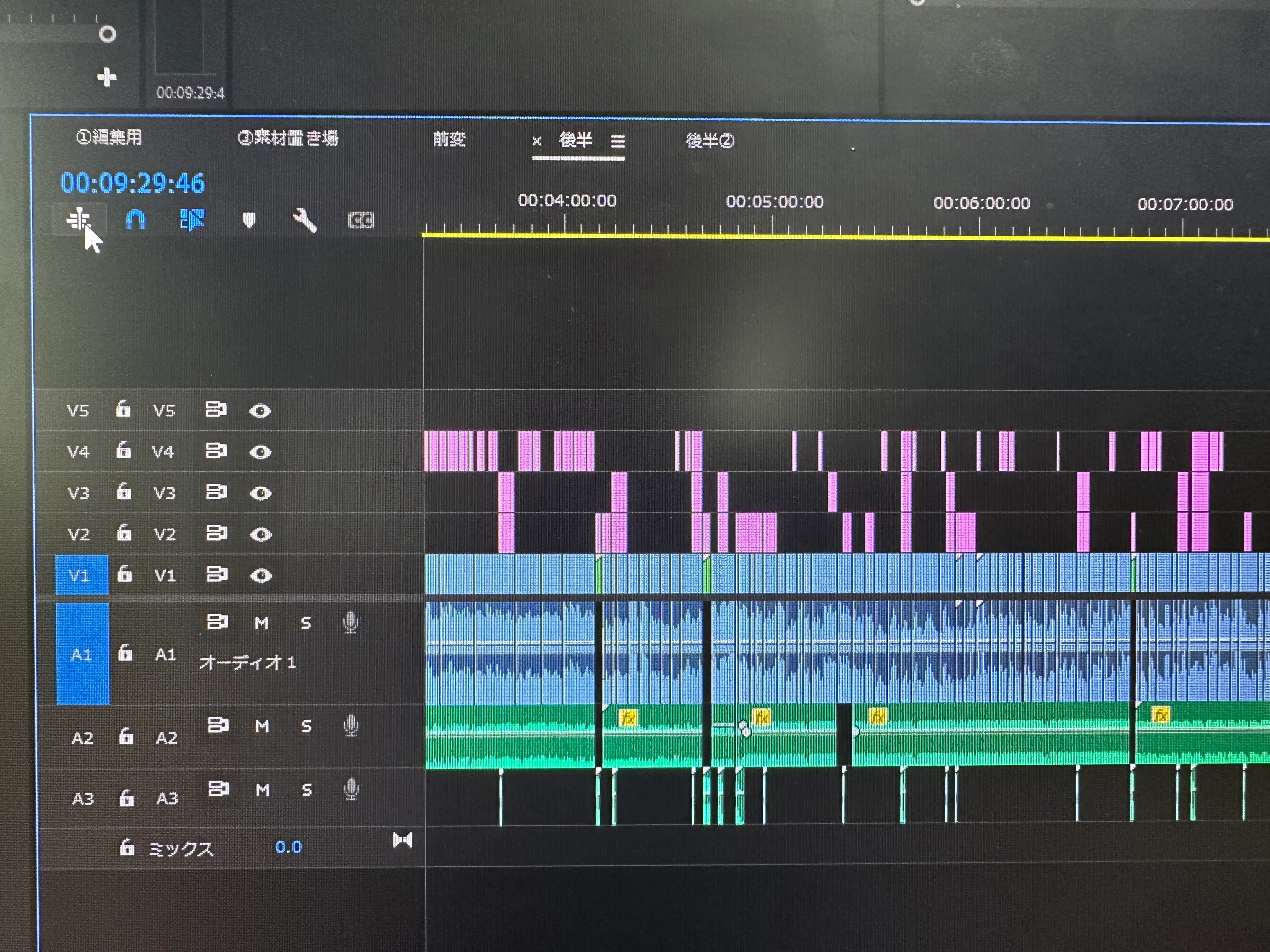Click the blue 00:09:29:46 playhead timecode
This screenshot has width=1270, height=952.
(133, 184)
